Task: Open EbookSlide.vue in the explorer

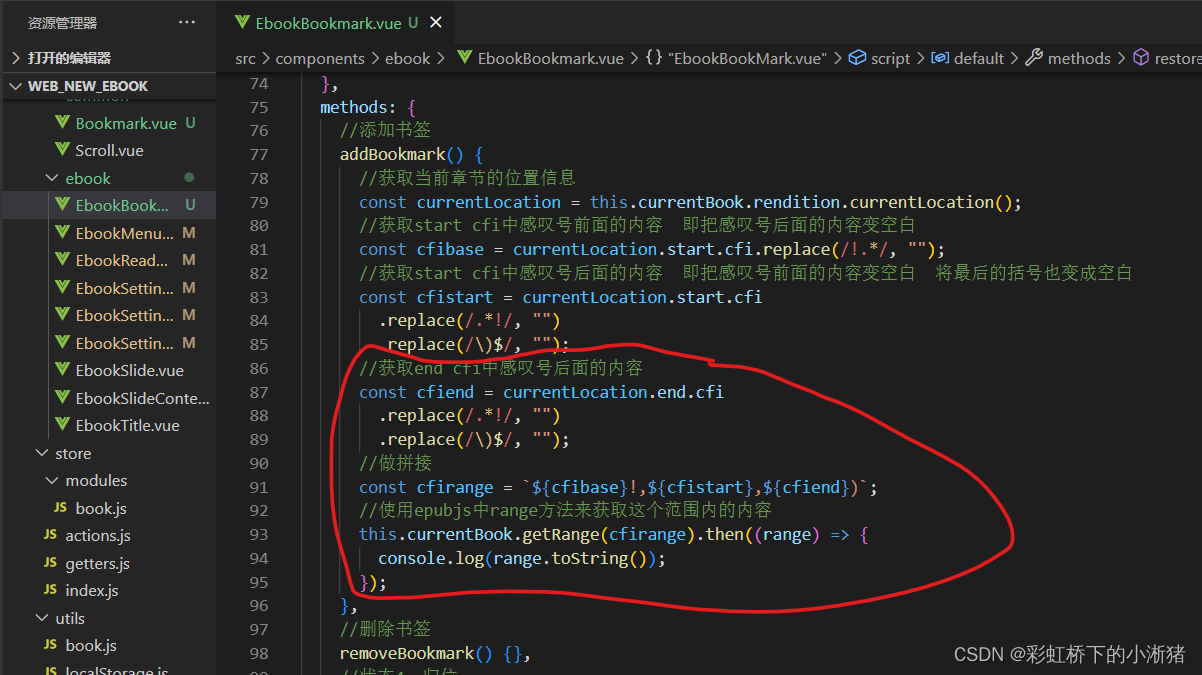Action: tap(129, 370)
